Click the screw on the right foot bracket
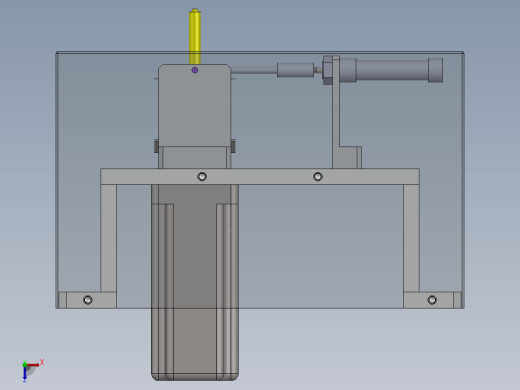The width and height of the screenshot is (520, 390). click(x=432, y=300)
